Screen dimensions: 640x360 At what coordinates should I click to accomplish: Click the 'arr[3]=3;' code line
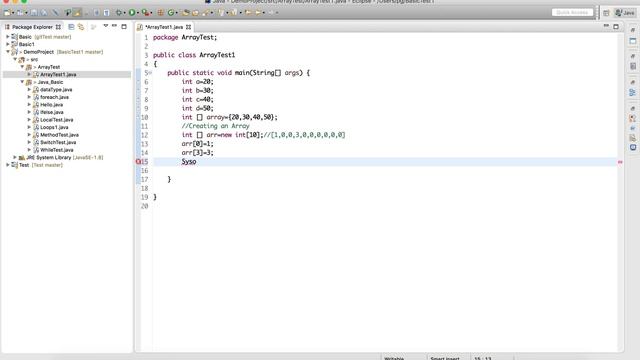pyautogui.click(x=198, y=153)
